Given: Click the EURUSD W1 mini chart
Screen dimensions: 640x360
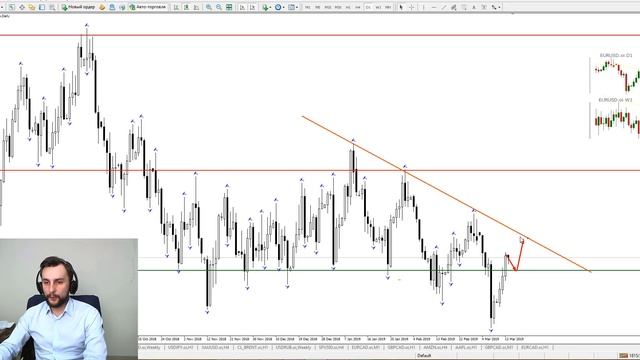Looking at the screenshot, I should [615, 118].
